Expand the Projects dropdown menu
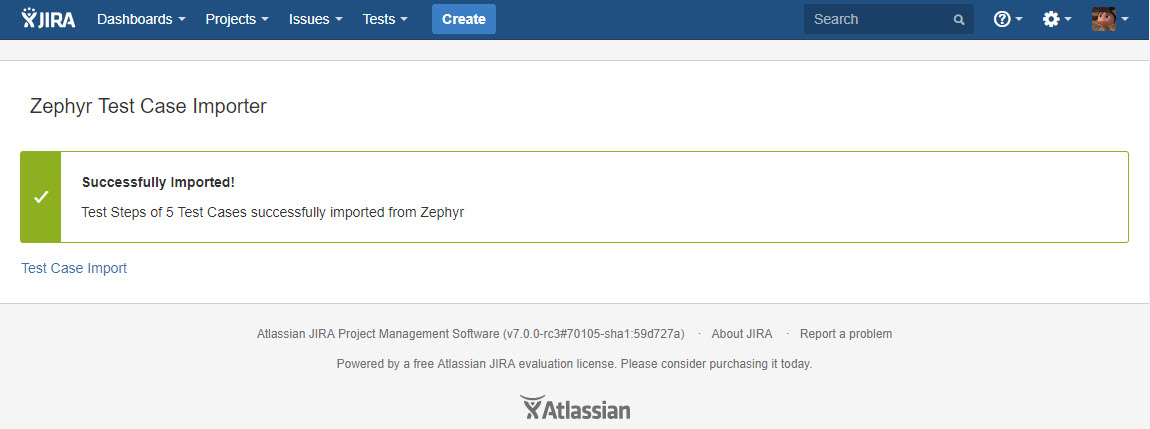This screenshot has height=429, width=1150. coord(236,19)
